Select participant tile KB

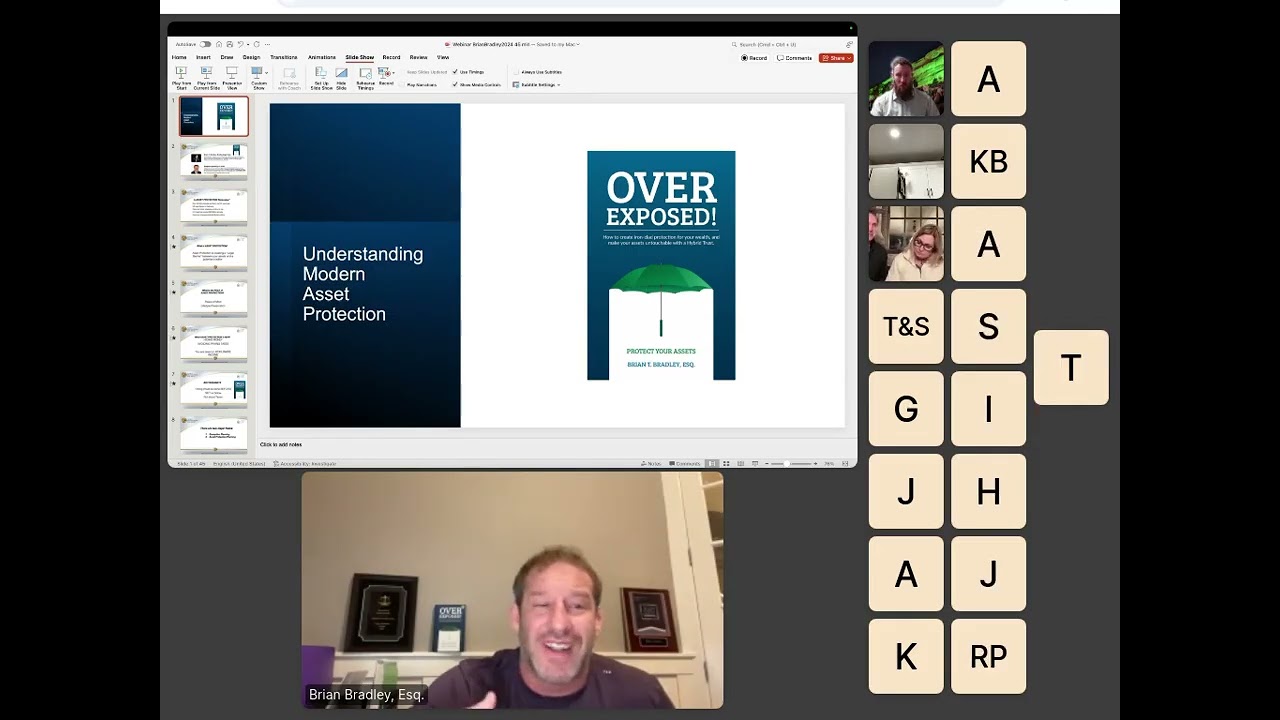click(988, 161)
